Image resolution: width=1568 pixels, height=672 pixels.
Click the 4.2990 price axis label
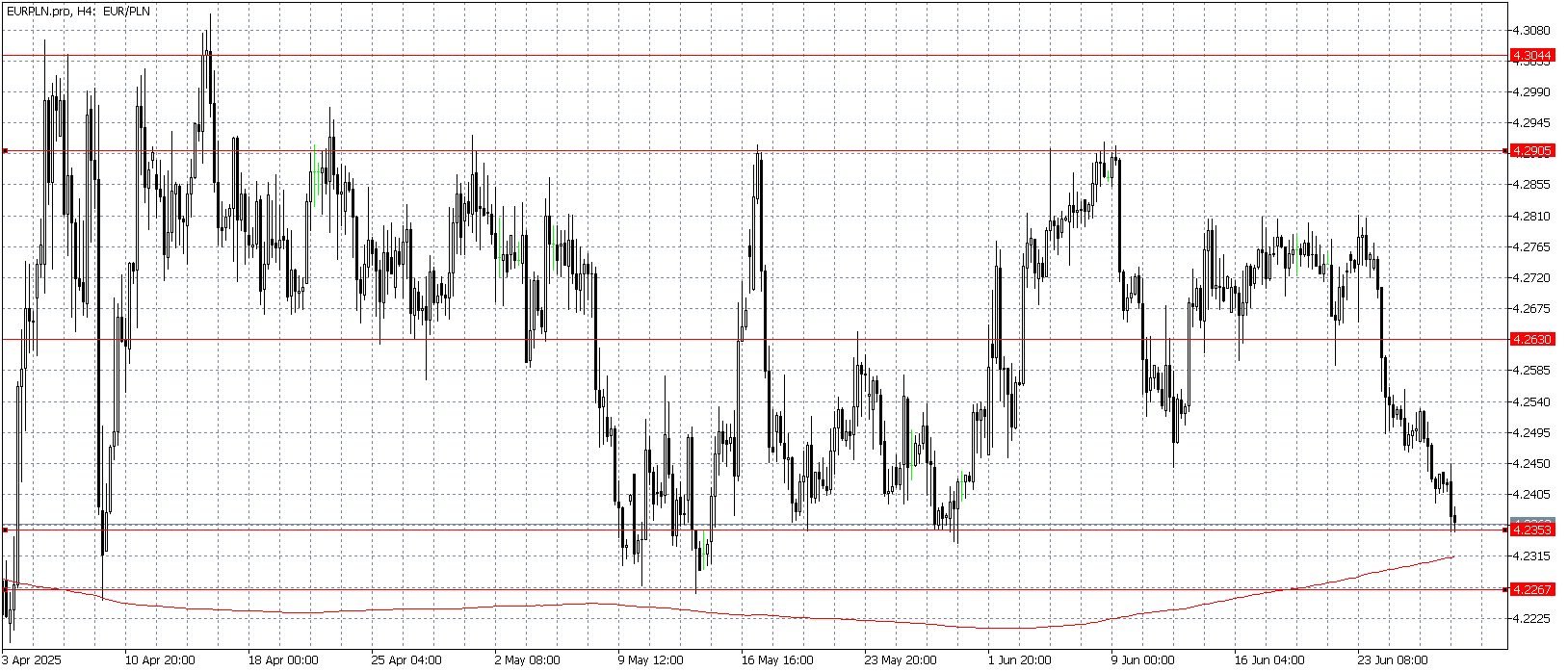1531,92
